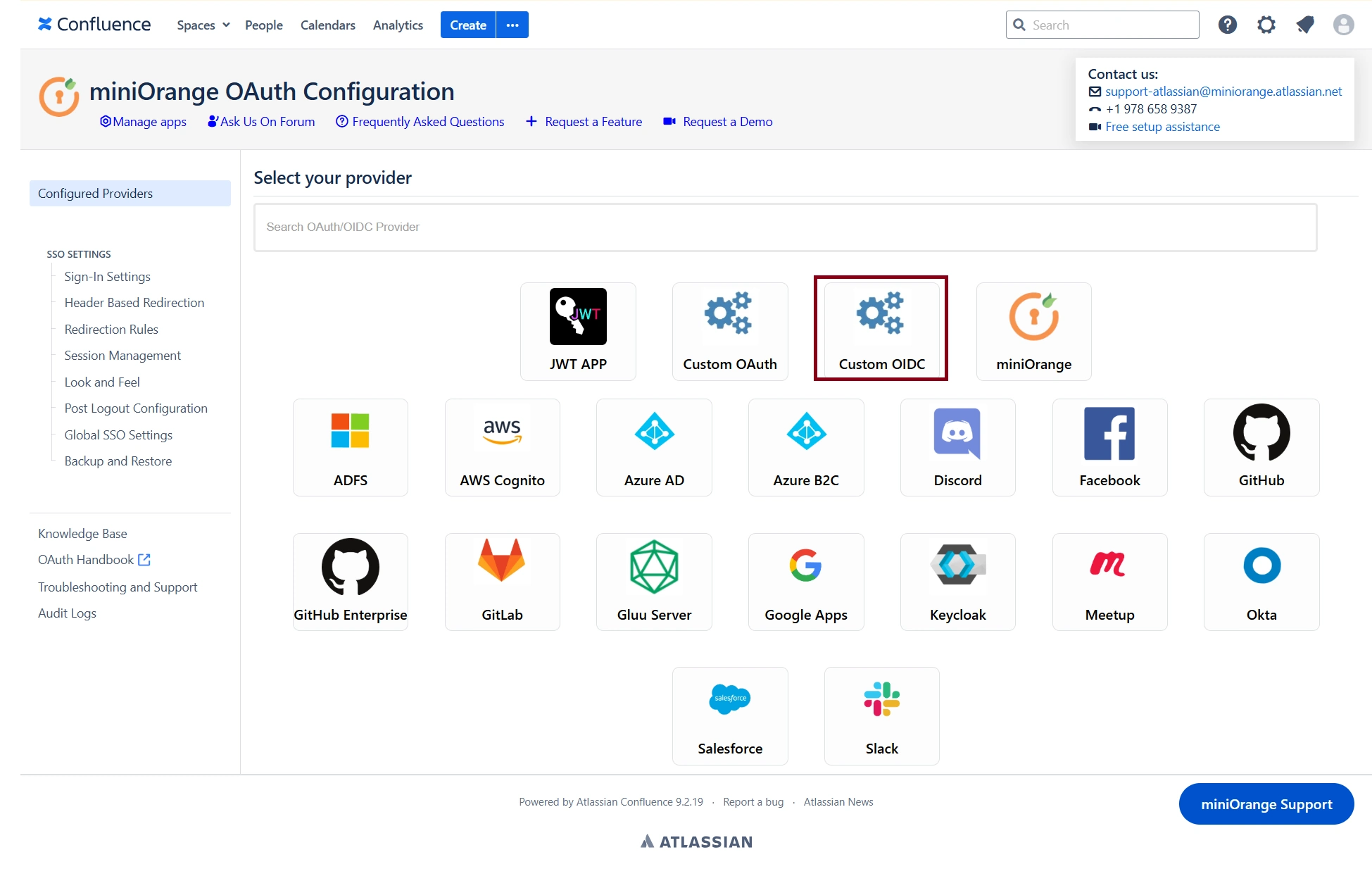Open the Atlassian News footer link
This screenshot has width=1372, height=869.
[838, 802]
